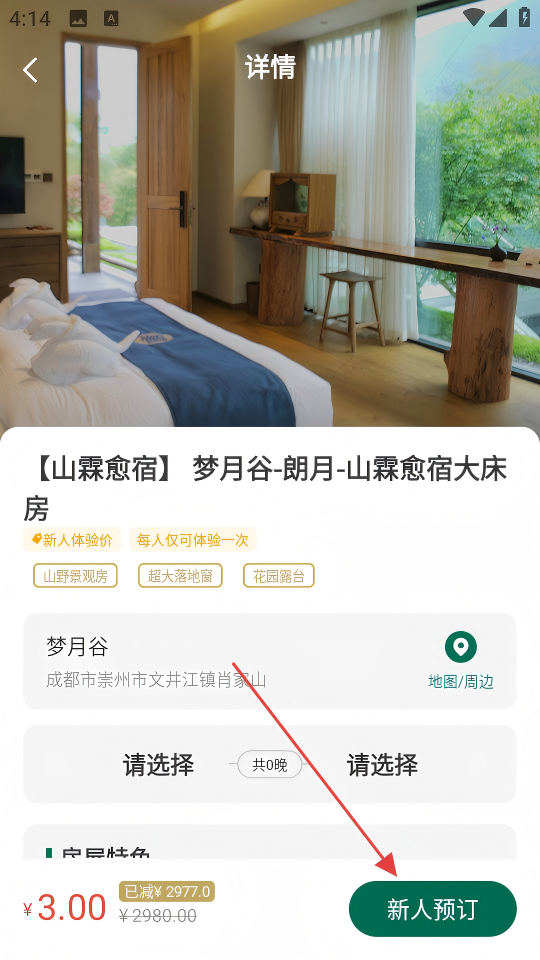Tap the Wi-Fi signal icon in status bar
This screenshot has width=540, height=960.
click(x=473, y=17)
